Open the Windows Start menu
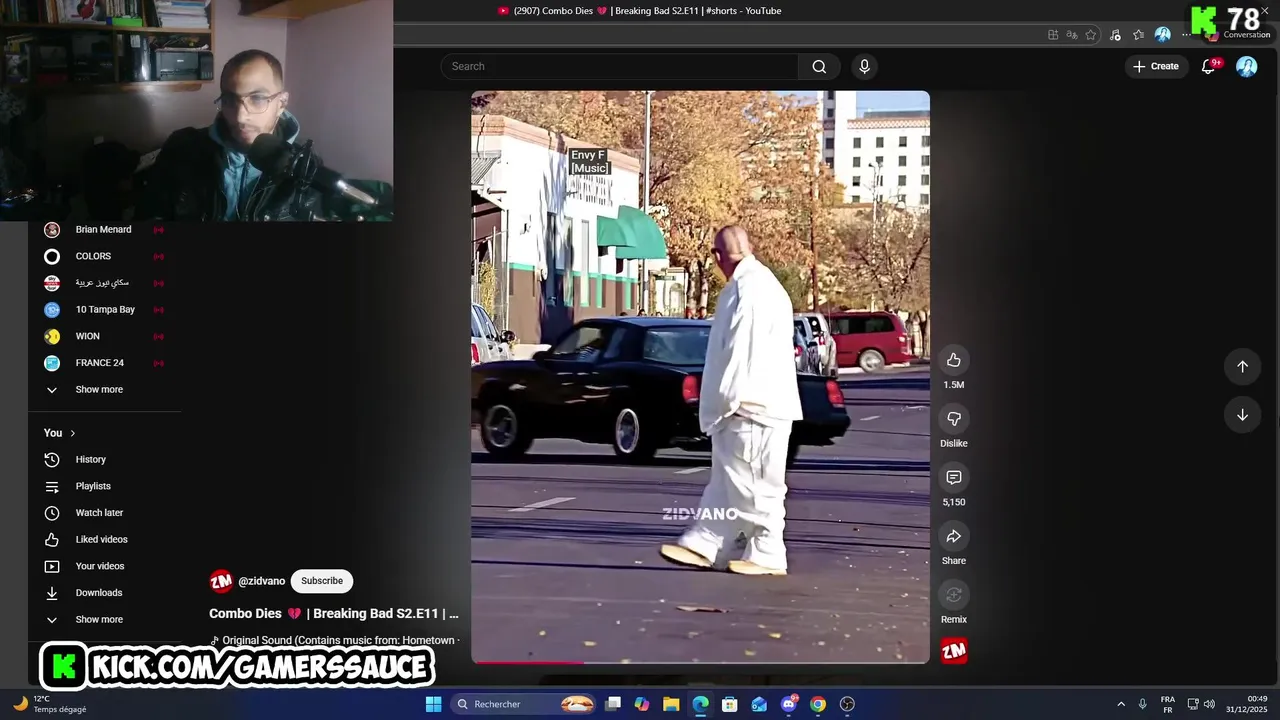Viewport: 1280px width, 720px height. tap(433, 704)
